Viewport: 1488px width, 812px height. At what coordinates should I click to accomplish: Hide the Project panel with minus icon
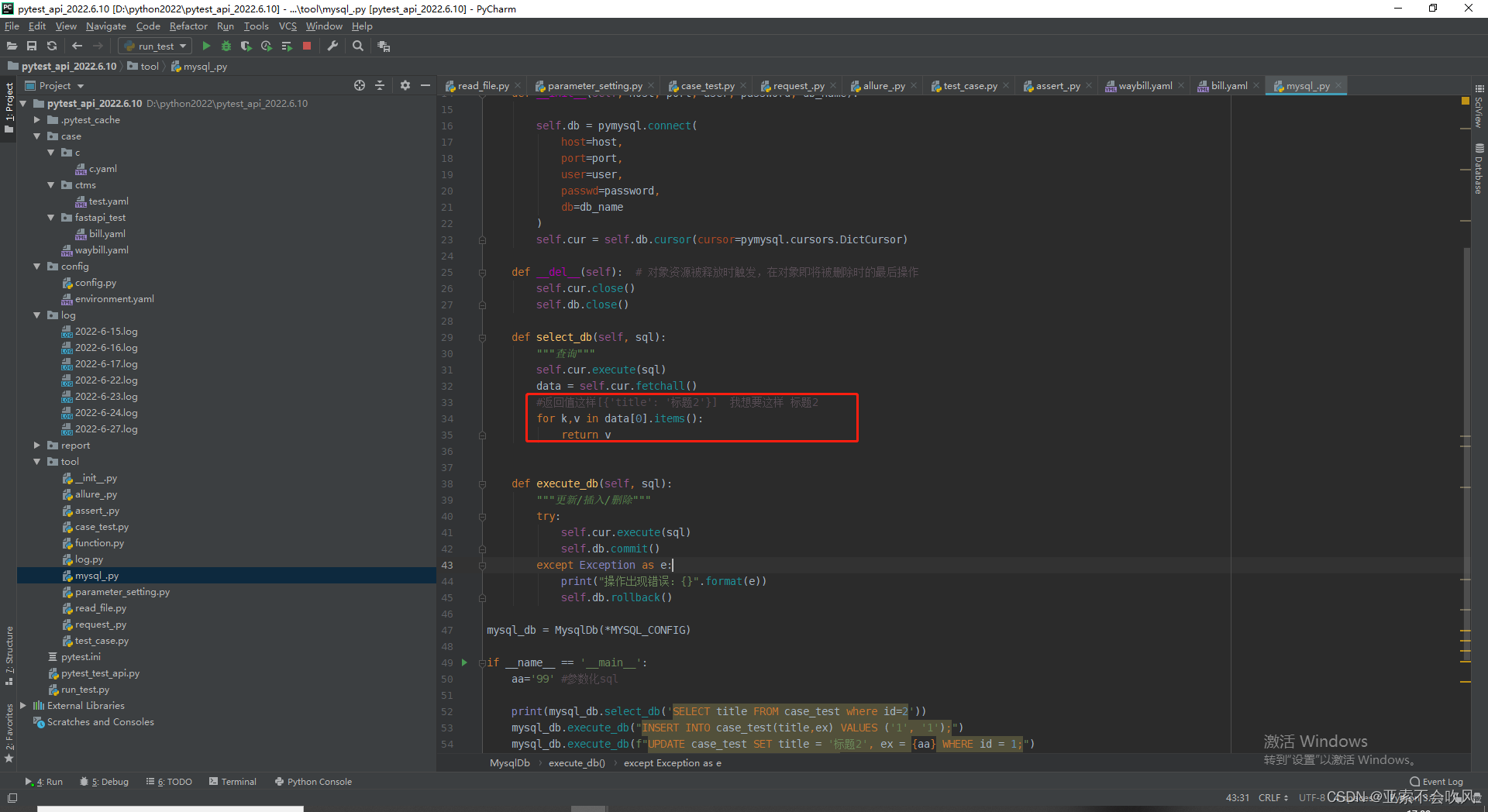click(425, 86)
